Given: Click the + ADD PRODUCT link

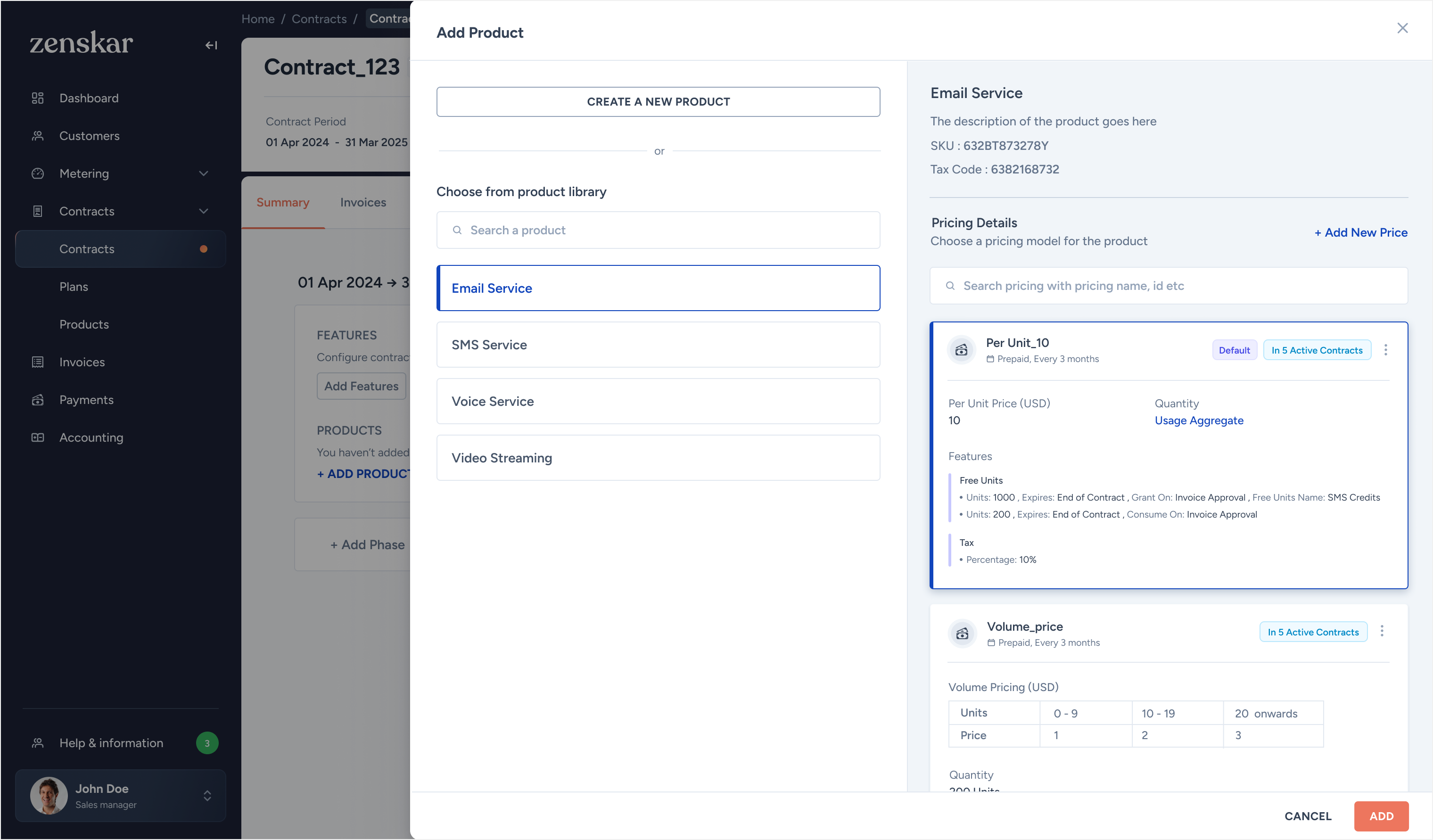Looking at the screenshot, I should click(363, 473).
